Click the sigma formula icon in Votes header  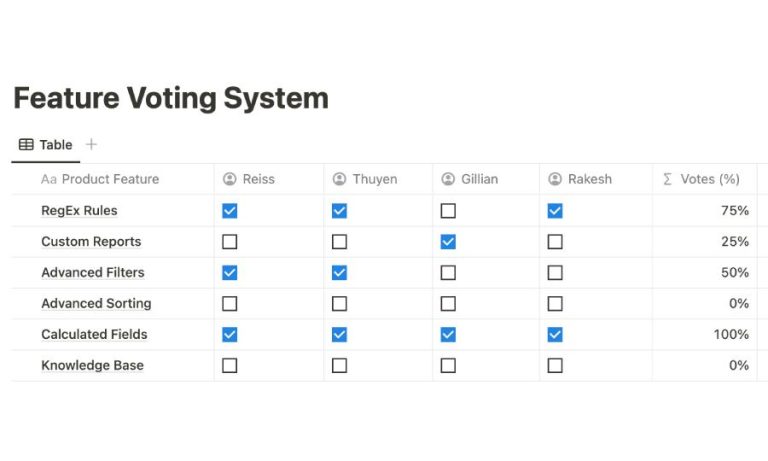pyautogui.click(x=667, y=179)
